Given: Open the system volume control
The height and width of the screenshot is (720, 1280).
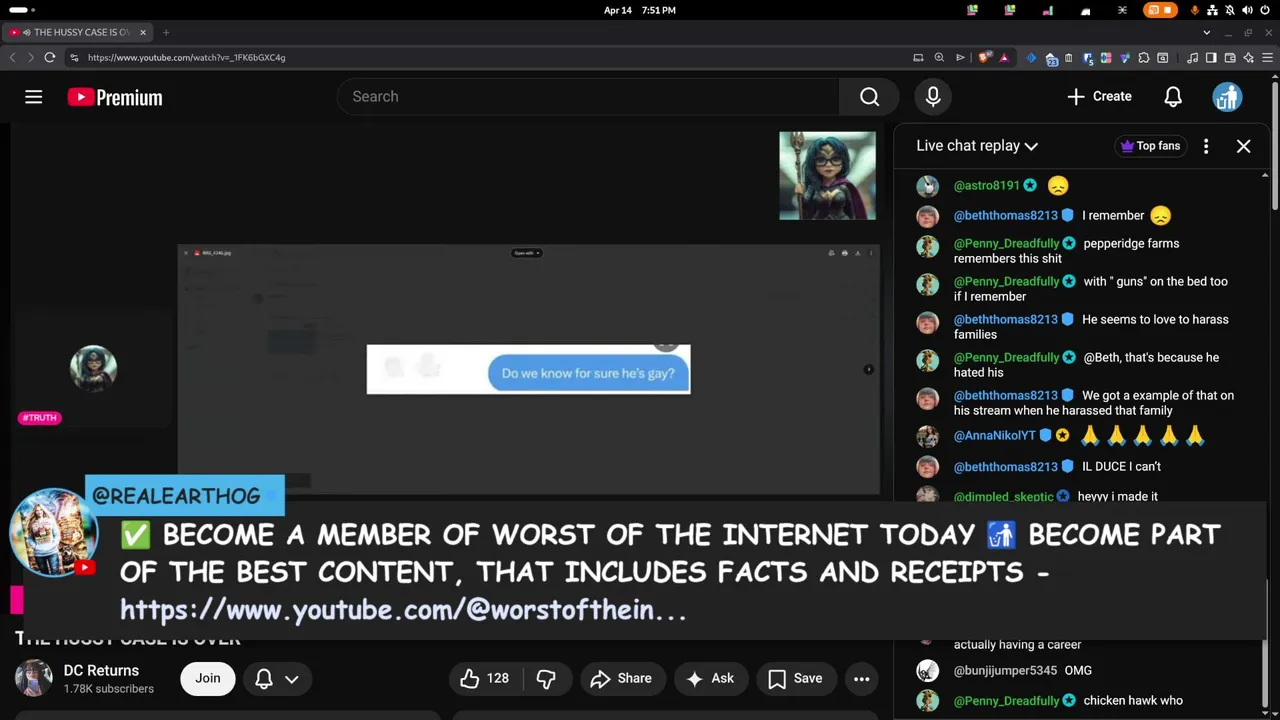Looking at the screenshot, I should click(1247, 10).
